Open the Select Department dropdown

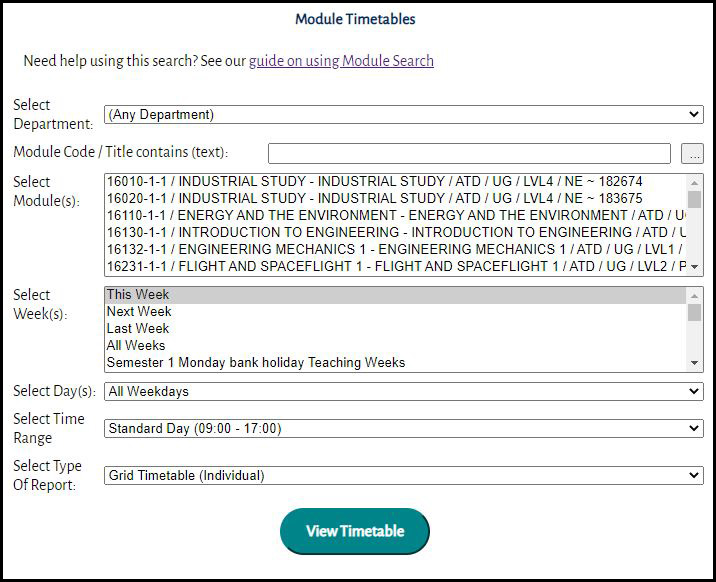pos(403,115)
